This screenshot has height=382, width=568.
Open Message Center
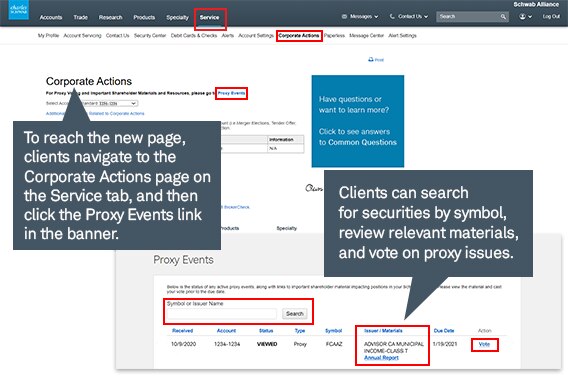366,35
